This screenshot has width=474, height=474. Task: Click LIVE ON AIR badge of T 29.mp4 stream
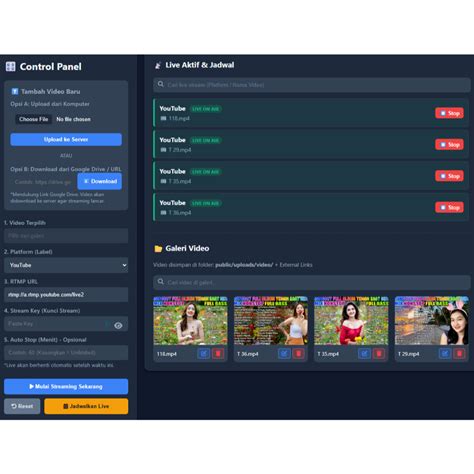(x=206, y=140)
